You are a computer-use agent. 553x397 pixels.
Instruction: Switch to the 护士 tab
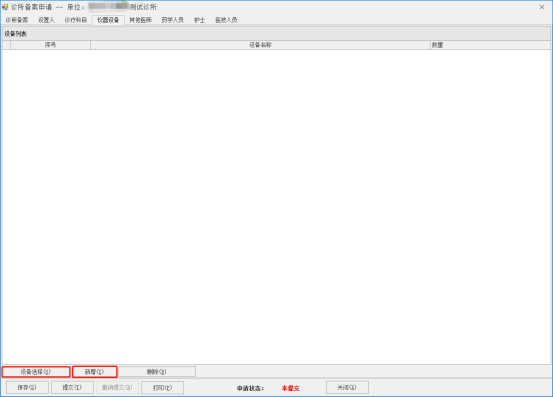[x=200, y=20]
